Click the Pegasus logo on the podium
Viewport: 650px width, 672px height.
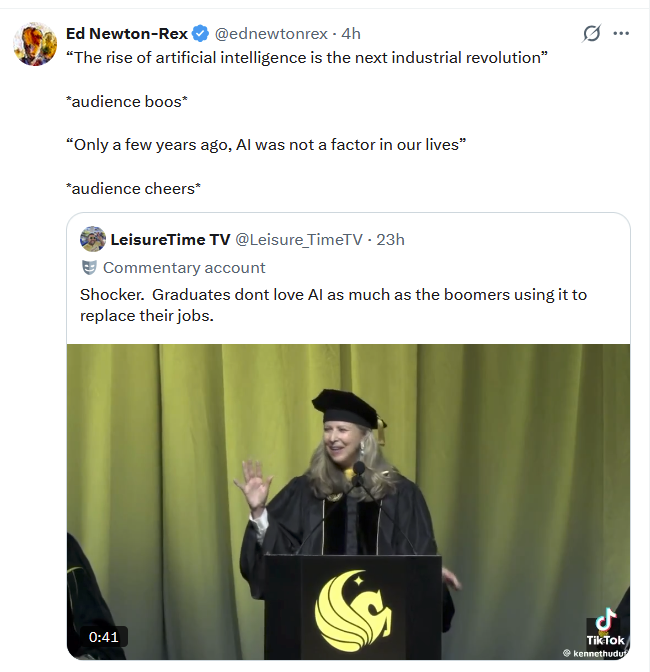(x=354, y=610)
